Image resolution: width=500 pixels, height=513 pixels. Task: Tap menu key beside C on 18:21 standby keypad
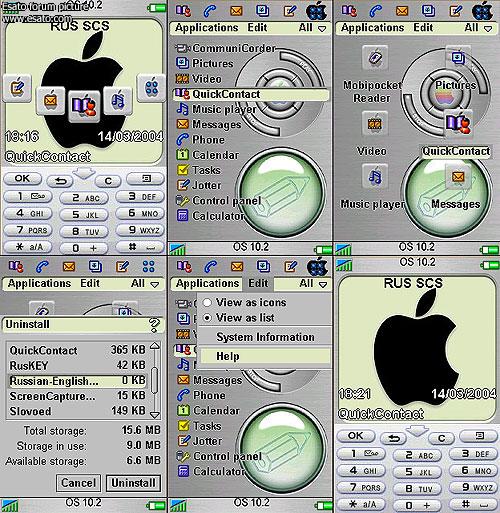point(479,435)
